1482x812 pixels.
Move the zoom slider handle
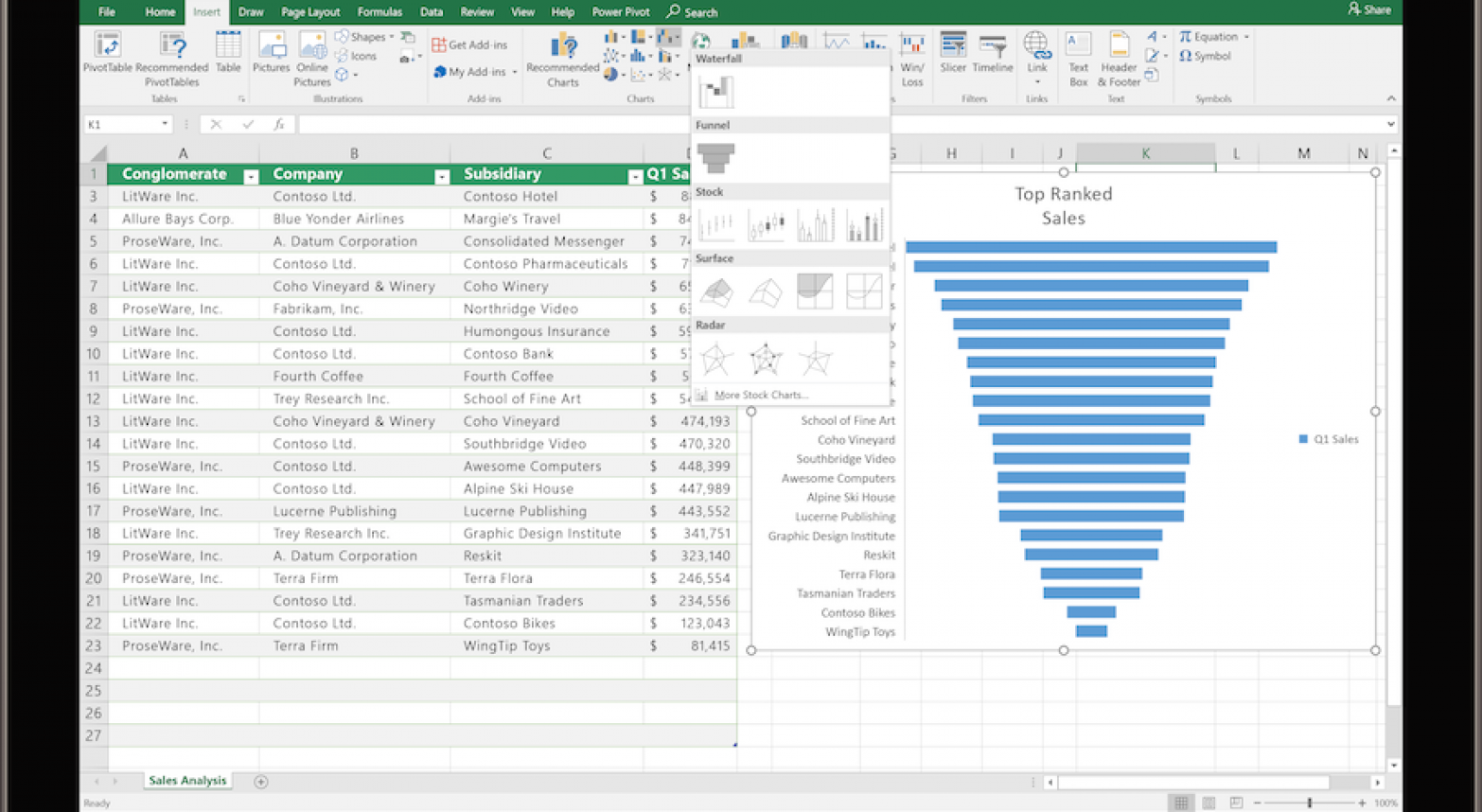1310,803
